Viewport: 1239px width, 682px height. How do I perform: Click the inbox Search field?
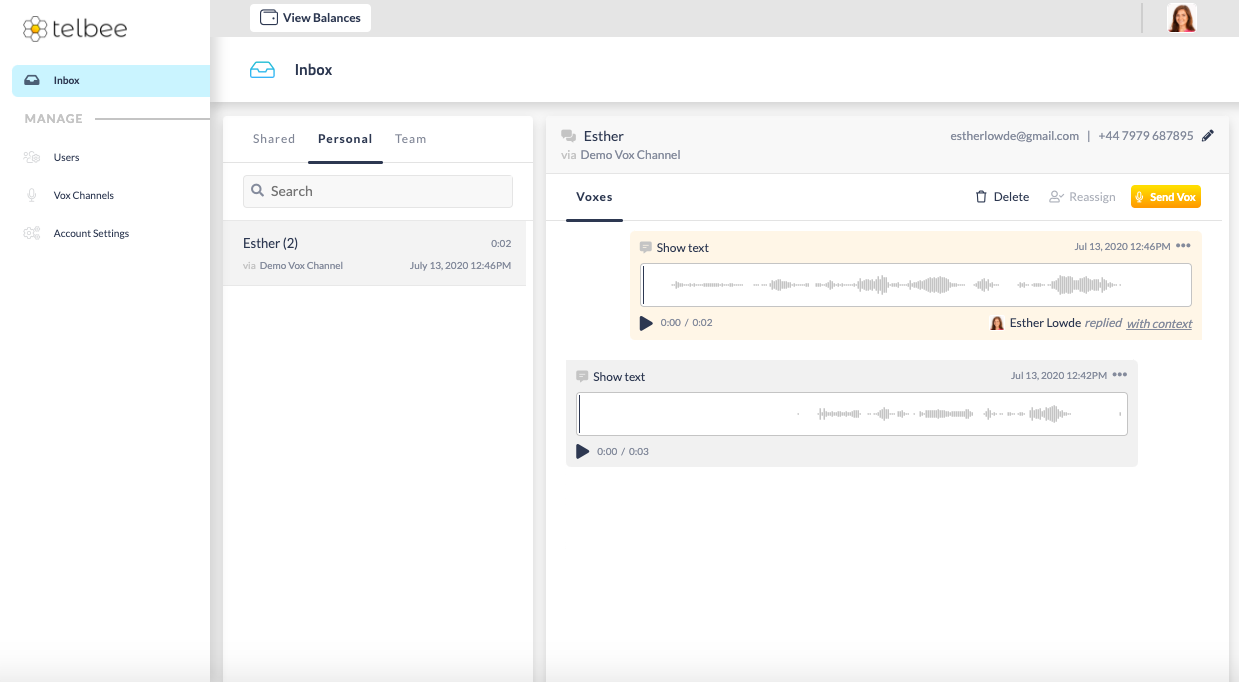pyautogui.click(x=378, y=191)
